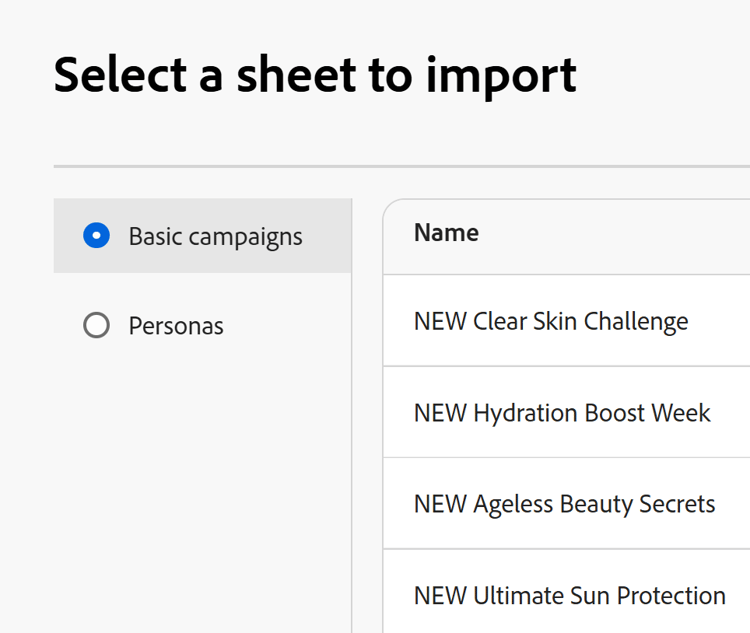Click empty sidebar area below Personas
750x633 pixels.
coord(202,480)
